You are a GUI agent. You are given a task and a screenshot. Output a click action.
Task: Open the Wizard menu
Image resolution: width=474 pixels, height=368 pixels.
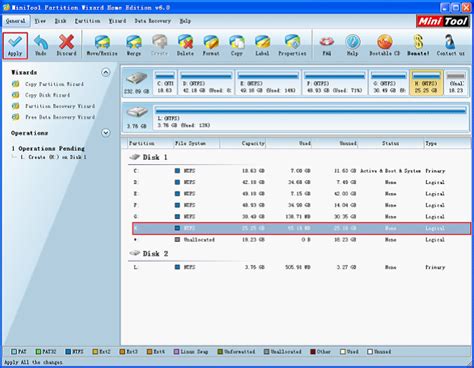[x=117, y=21]
